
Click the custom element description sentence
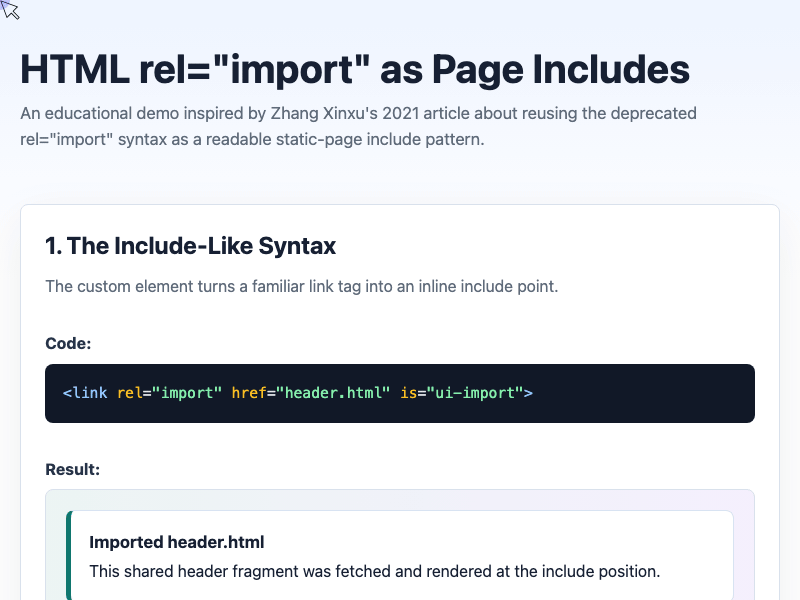pyautogui.click(x=302, y=286)
